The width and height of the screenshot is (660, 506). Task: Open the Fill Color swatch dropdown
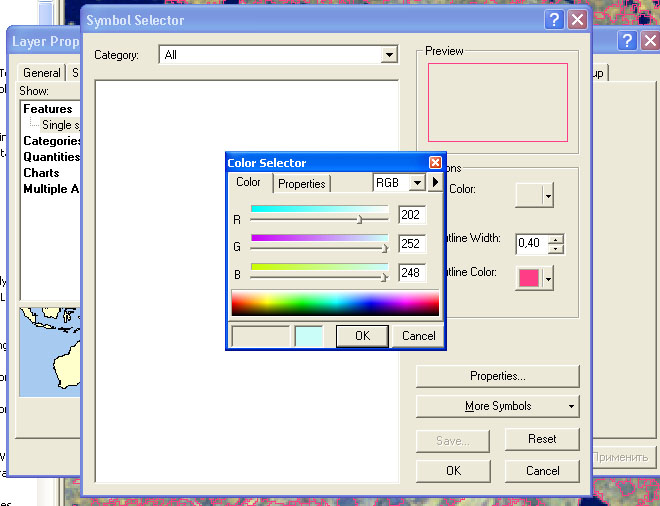pyautogui.click(x=548, y=195)
